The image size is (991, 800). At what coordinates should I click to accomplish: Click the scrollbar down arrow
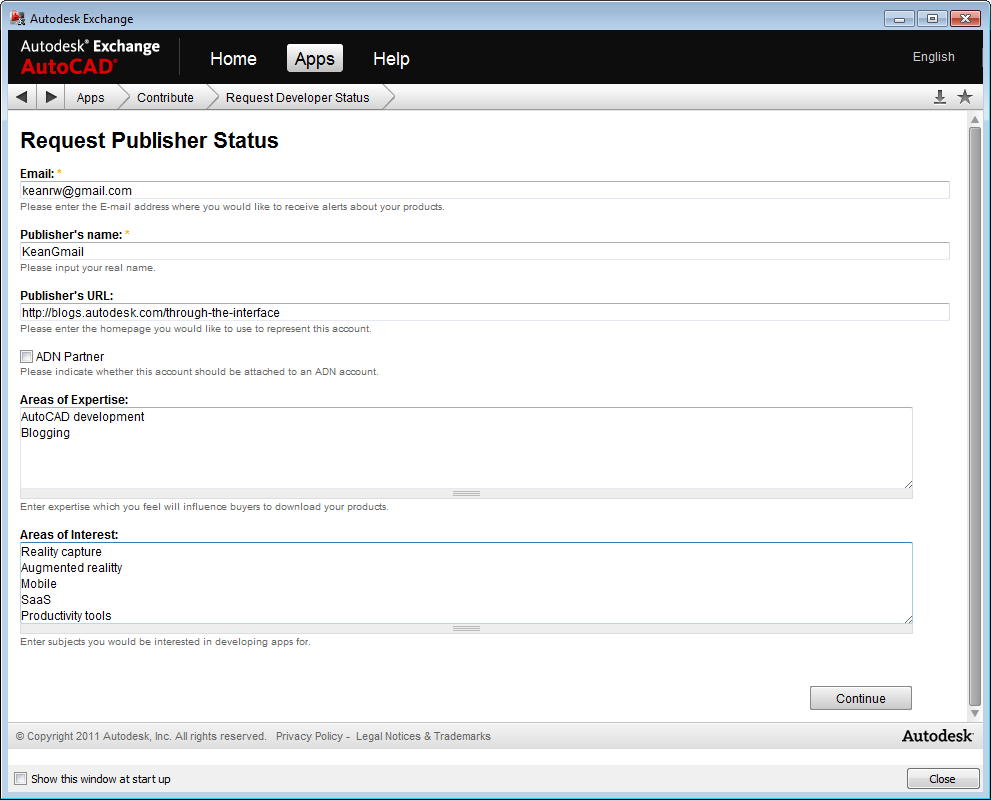[x=975, y=714]
